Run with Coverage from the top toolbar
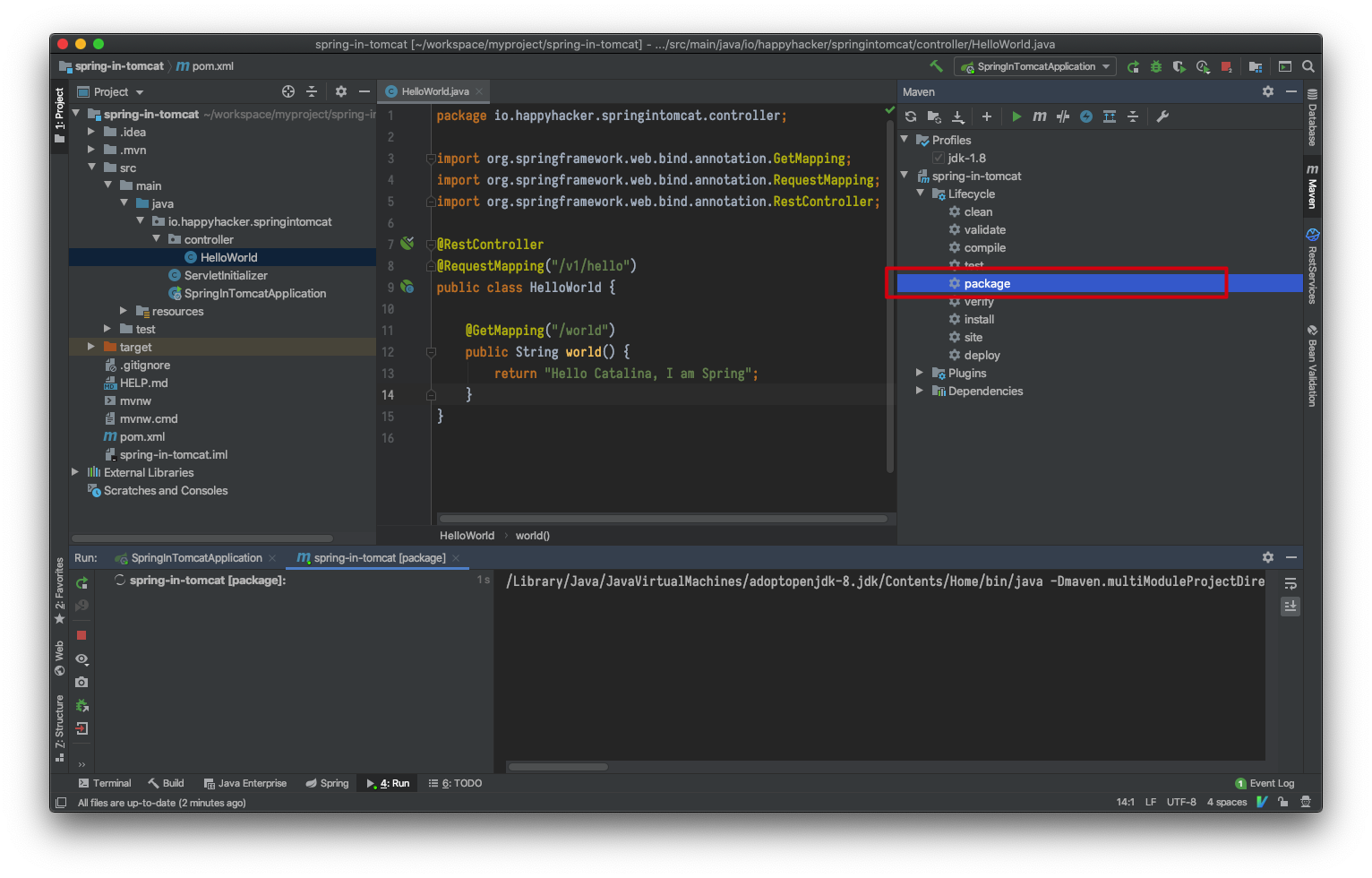The height and width of the screenshot is (878, 1372). 1179,66
